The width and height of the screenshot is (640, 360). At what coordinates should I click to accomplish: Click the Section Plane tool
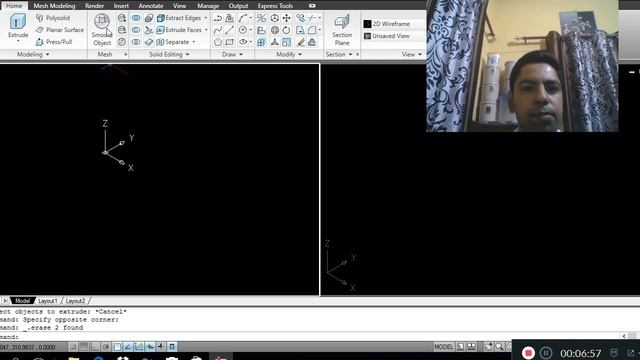click(342, 29)
